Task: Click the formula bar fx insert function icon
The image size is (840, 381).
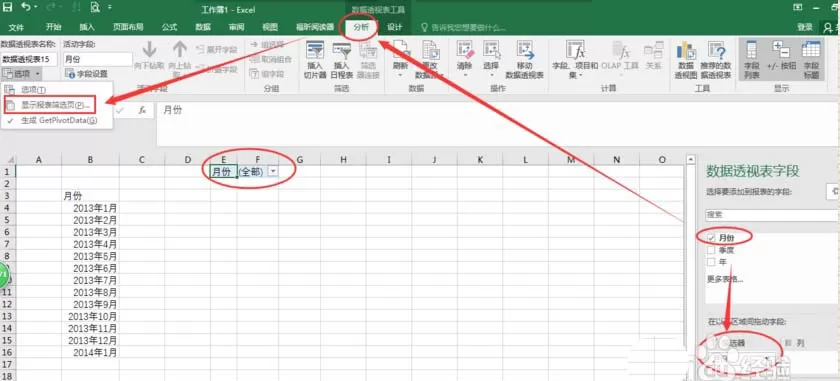Action: tap(142, 110)
